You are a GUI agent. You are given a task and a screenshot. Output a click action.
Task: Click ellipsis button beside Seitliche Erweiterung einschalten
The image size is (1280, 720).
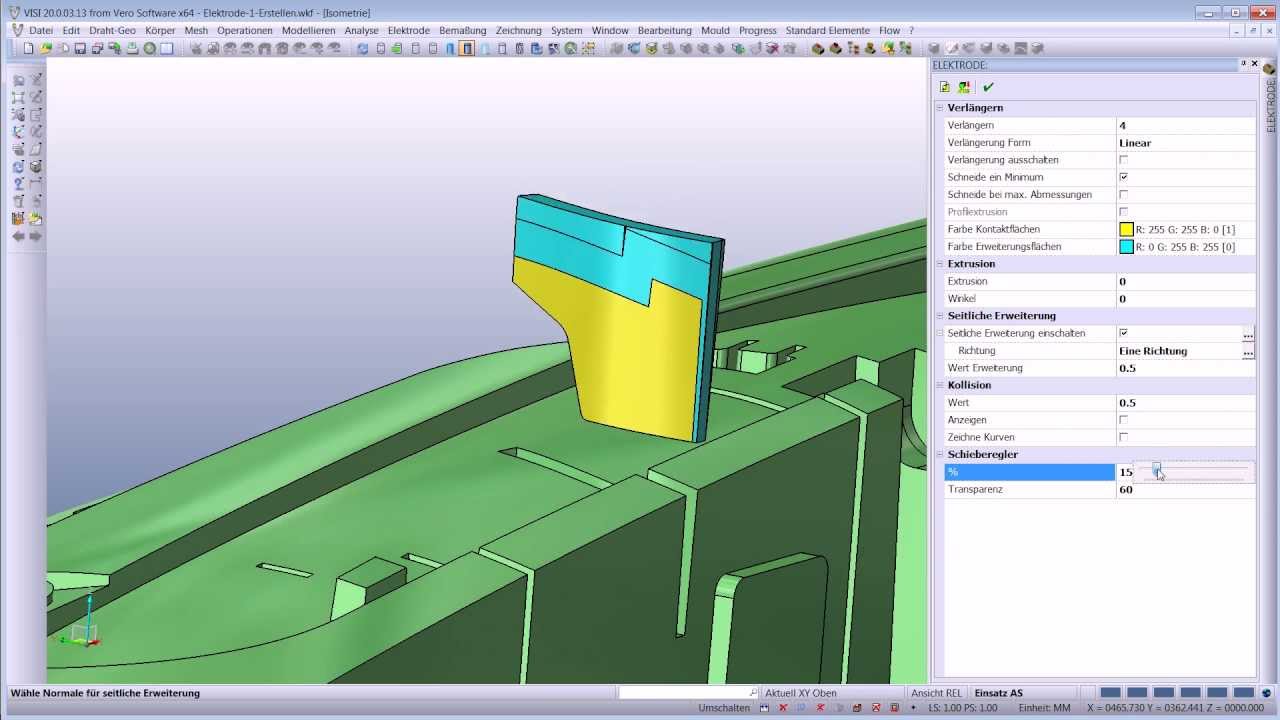coord(1248,334)
